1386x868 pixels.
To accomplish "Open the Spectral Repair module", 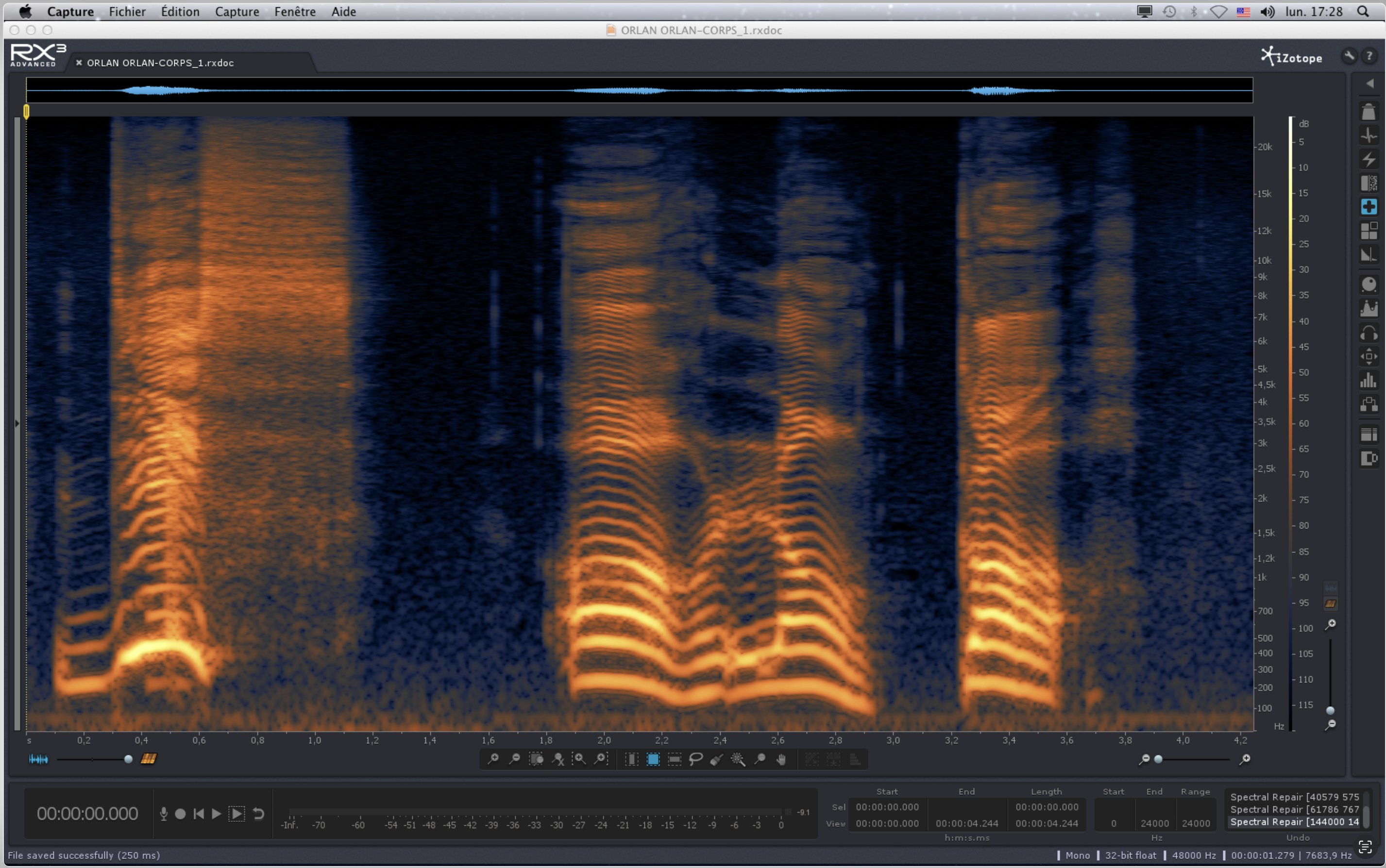I will click(1369, 207).
